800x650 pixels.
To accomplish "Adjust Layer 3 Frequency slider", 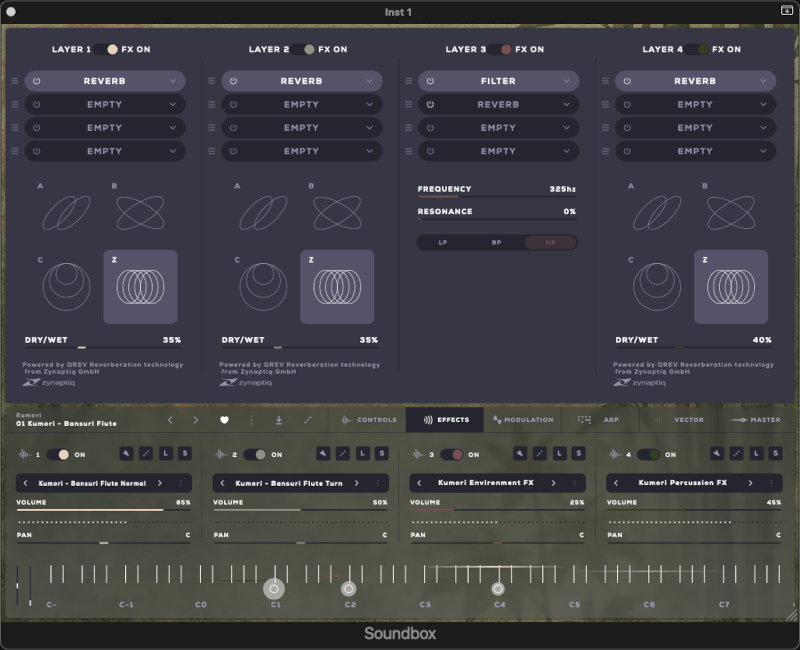I will [x=497, y=196].
